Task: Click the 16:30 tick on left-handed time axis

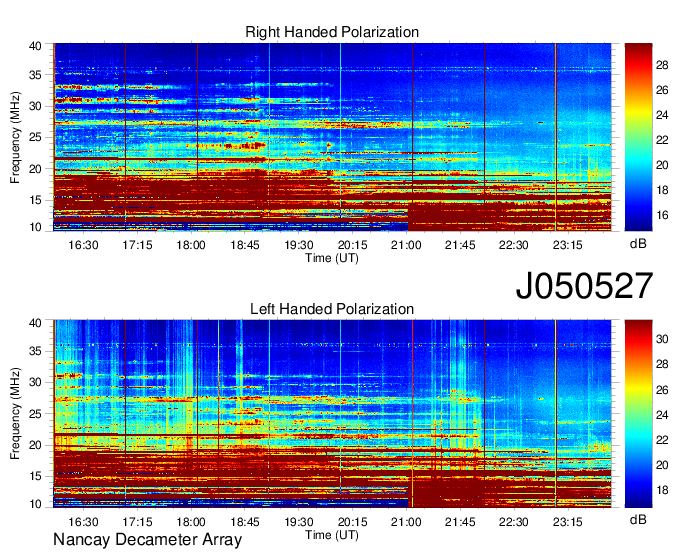Action: coord(83,522)
